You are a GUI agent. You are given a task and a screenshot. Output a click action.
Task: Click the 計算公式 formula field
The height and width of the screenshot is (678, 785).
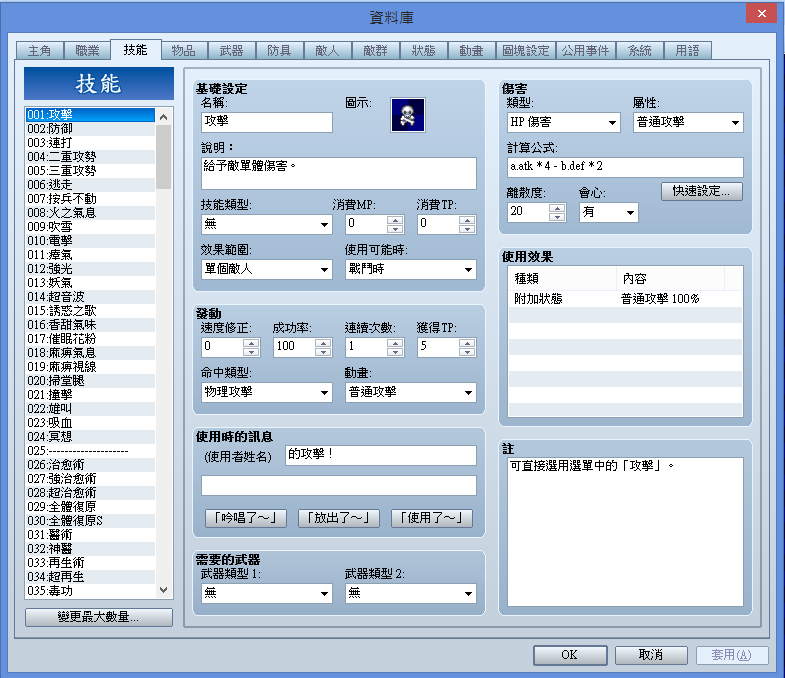(625, 167)
